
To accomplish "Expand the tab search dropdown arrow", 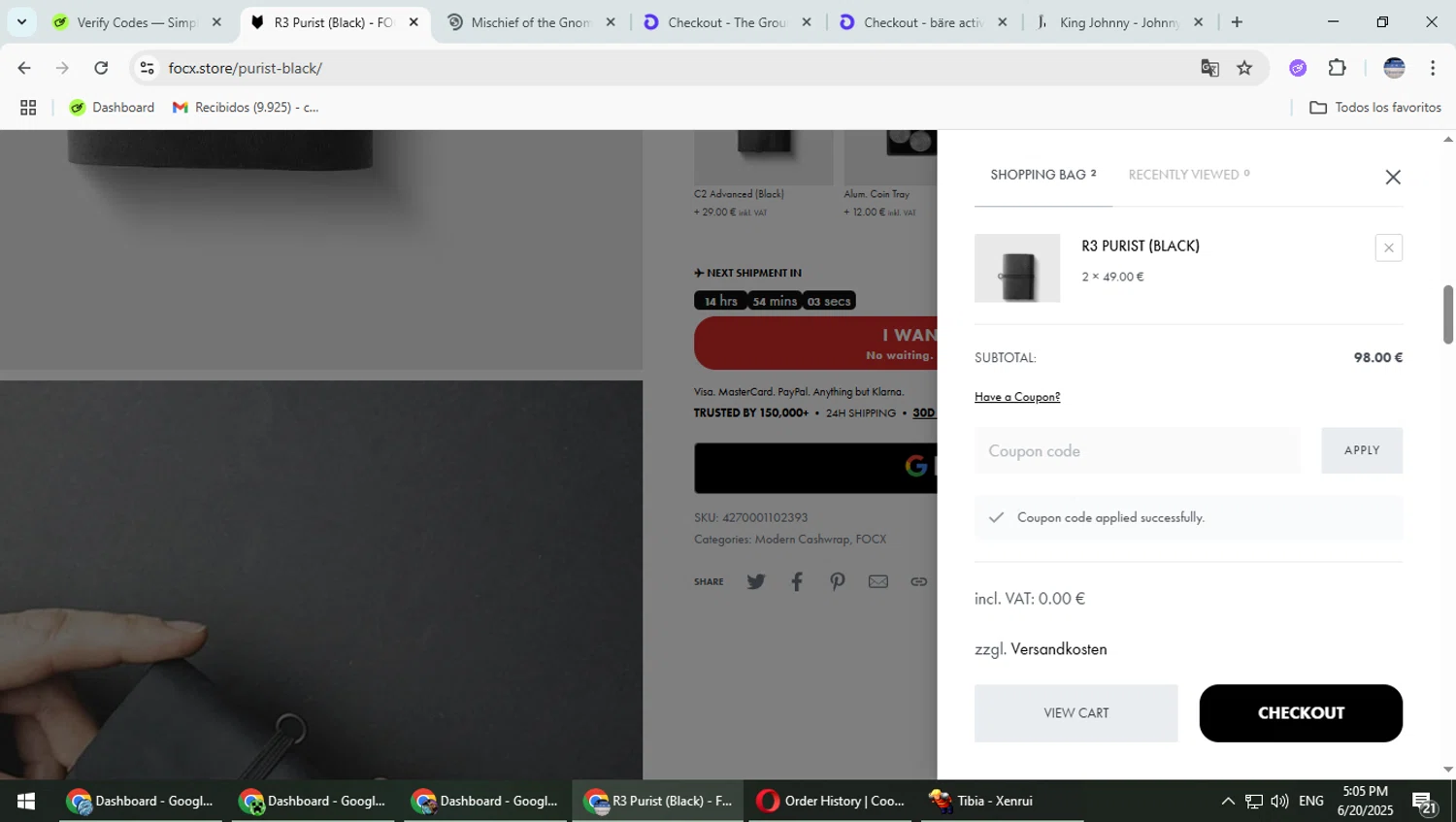I will (x=21, y=21).
